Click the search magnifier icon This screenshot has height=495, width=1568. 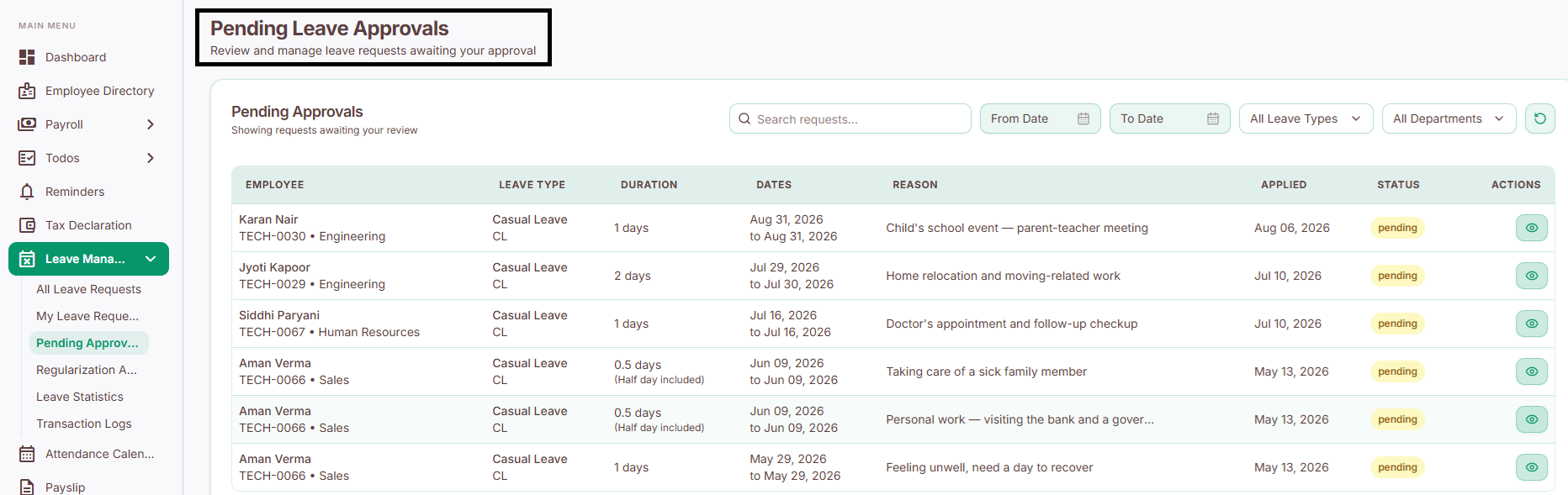pyautogui.click(x=744, y=118)
